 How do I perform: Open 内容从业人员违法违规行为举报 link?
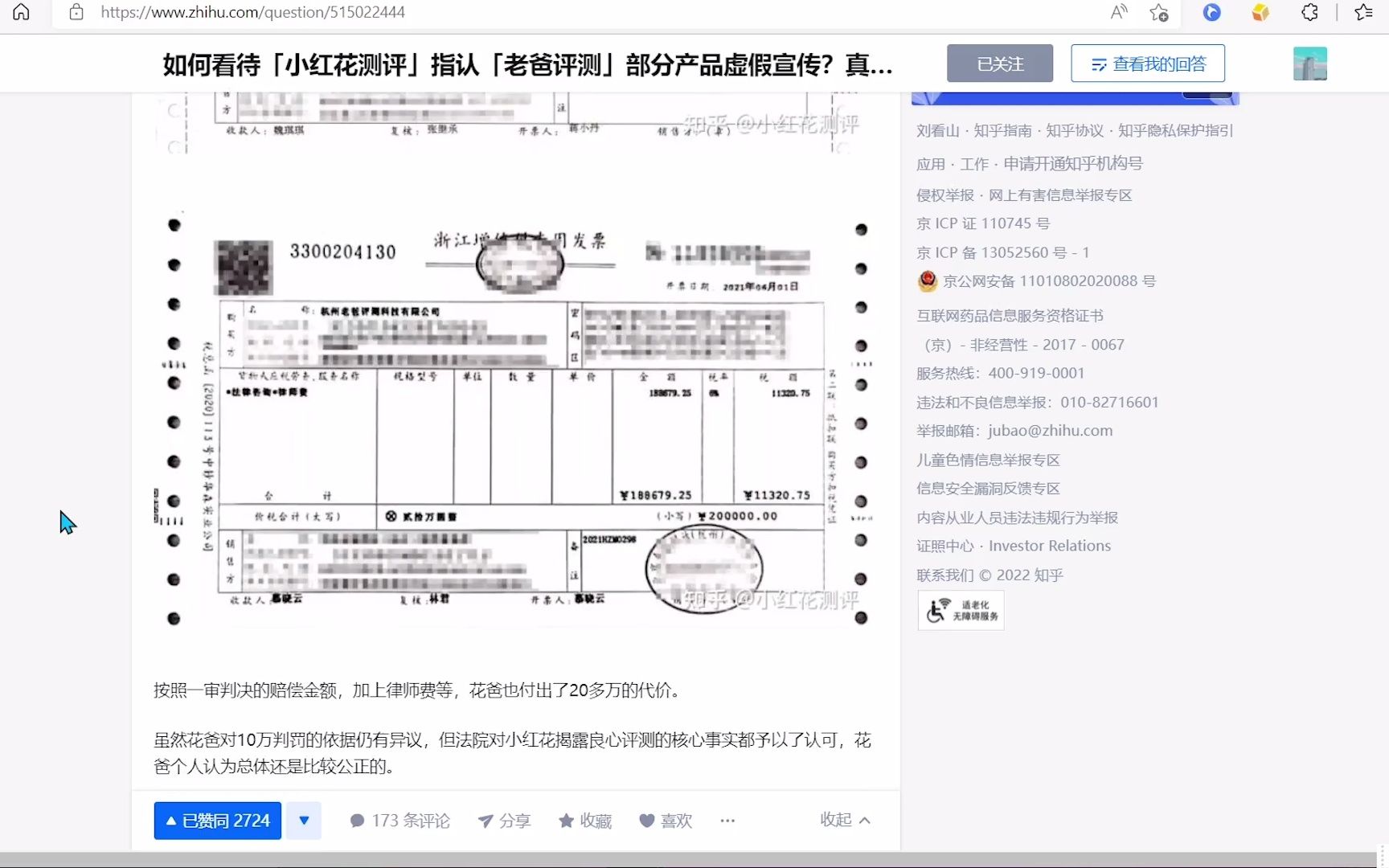(x=1018, y=518)
